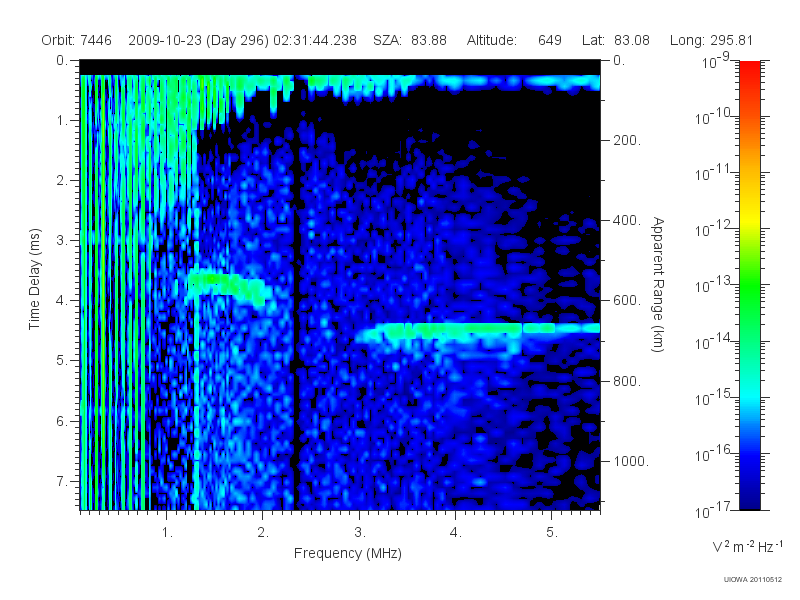Click the Orbit: 7446 header text
The image size is (800, 600).
(x=77, y=40)
